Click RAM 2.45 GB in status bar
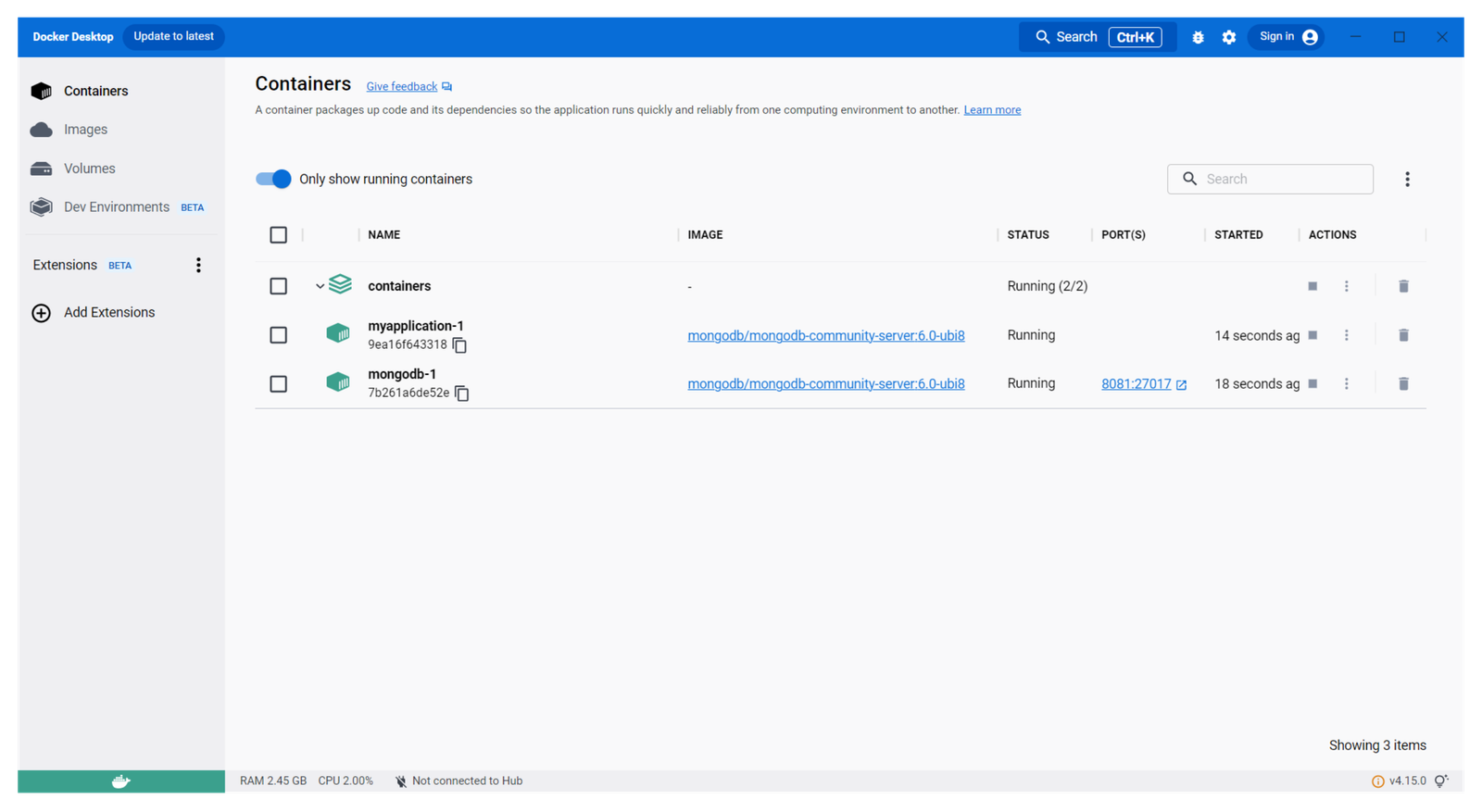1482x812 pixels. point(273,781)
